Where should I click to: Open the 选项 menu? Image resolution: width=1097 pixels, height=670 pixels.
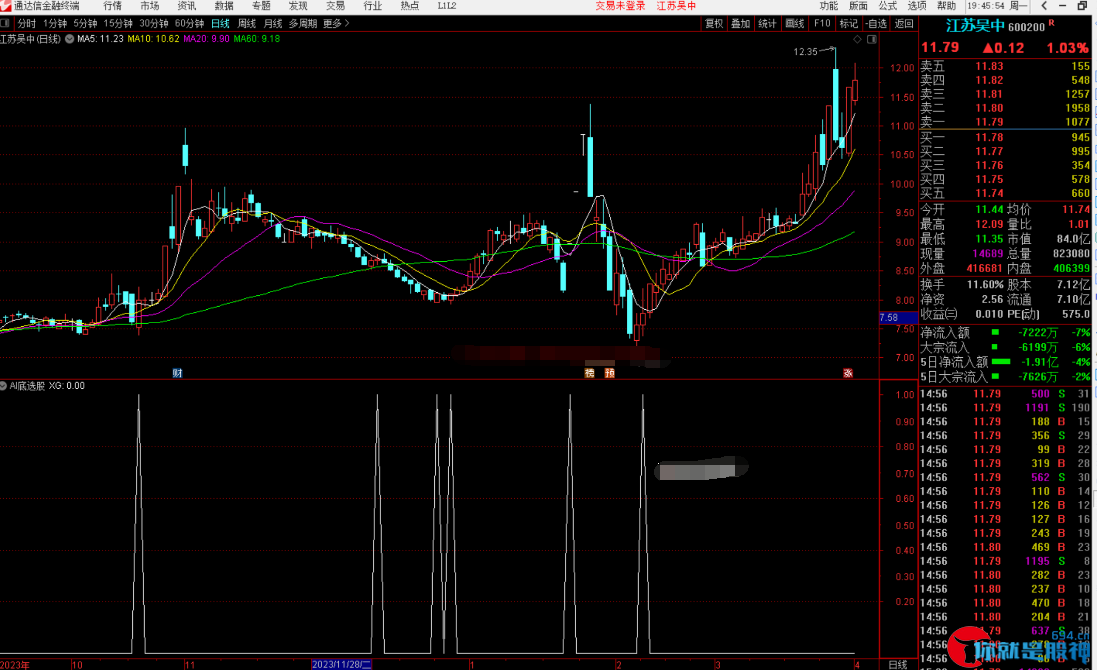click(917, 6)
